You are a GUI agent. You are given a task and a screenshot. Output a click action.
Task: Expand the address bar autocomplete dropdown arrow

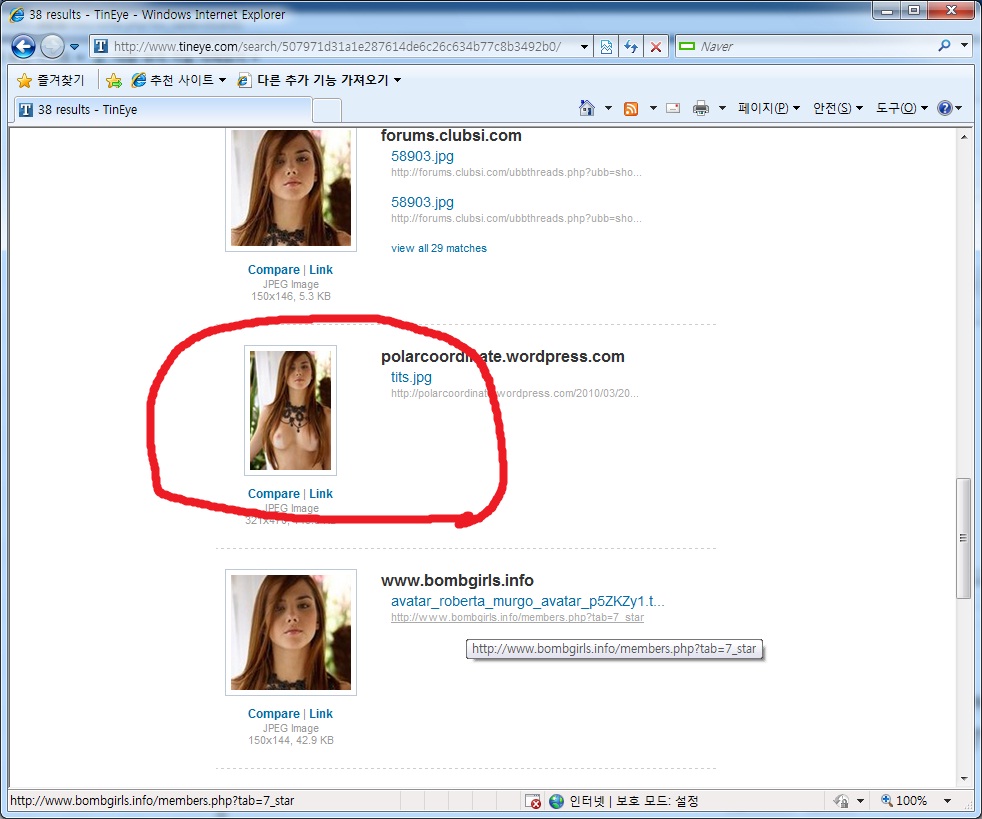(x=584, y=46)
